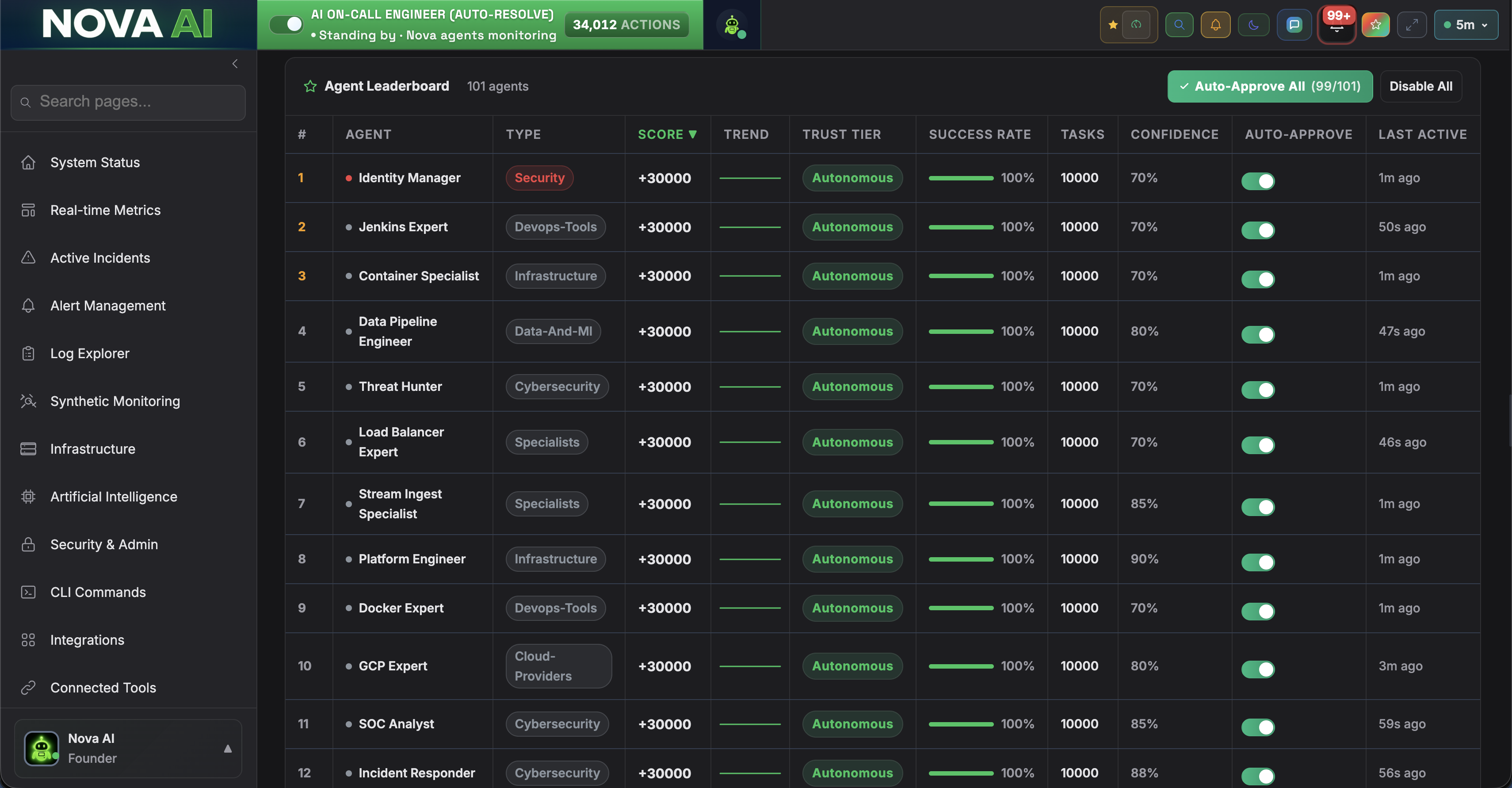The image size is (1512, 788).
Task: Toggle auto-approve for SOC Analyst
Action: click(x=1258, y=727)
